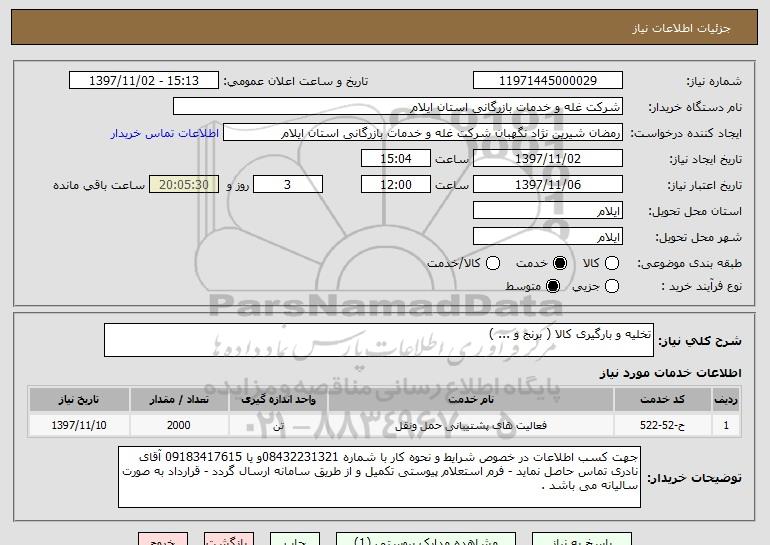
Task: Click the delivery city field ایلام
Action: click(548, 237)
